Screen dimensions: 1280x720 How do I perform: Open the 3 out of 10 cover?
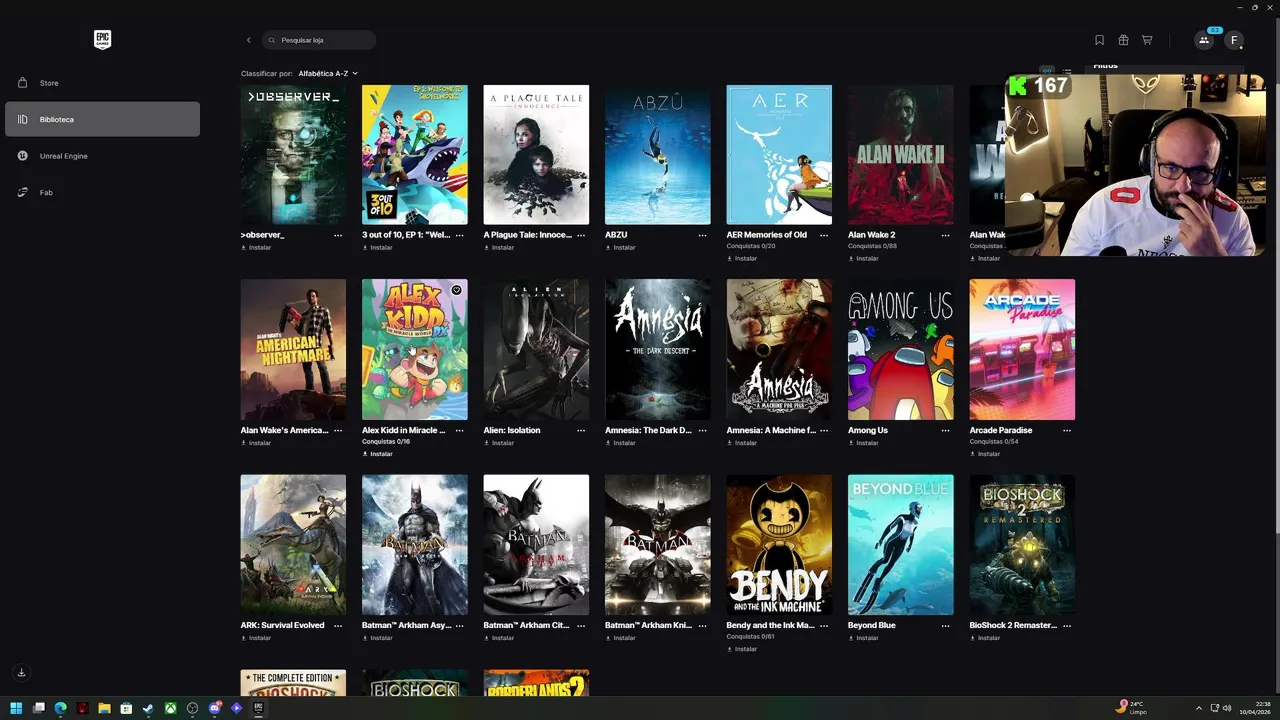click(415, 155)
